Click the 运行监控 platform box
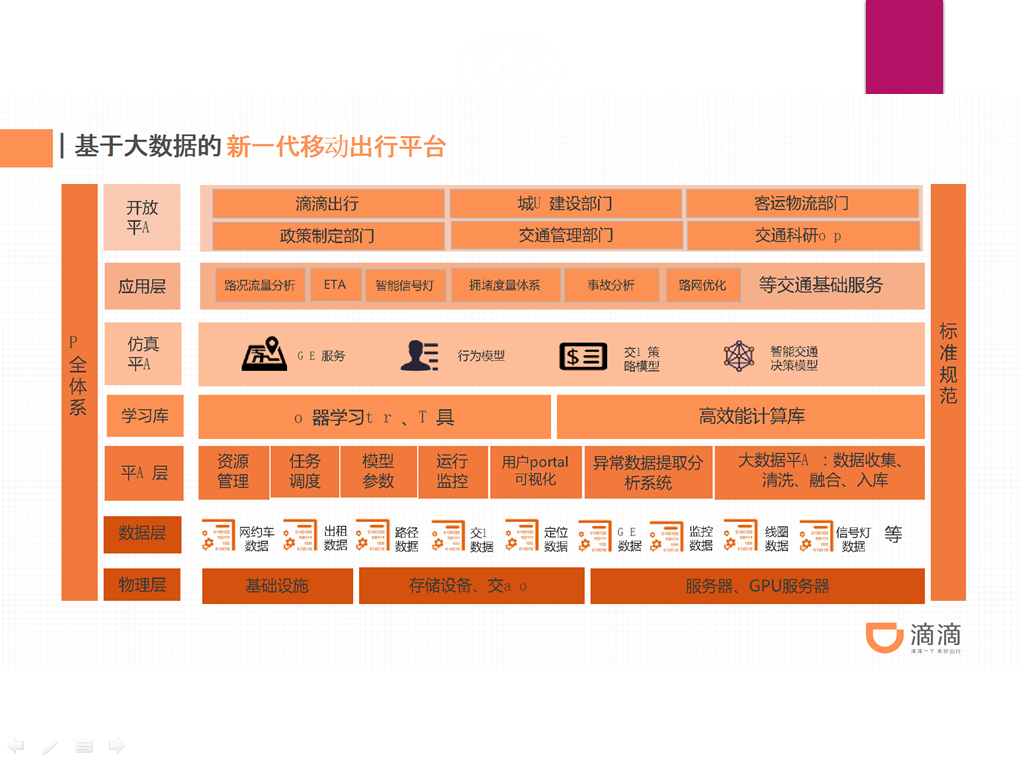The image size is (1021, 766). point(453,472)
